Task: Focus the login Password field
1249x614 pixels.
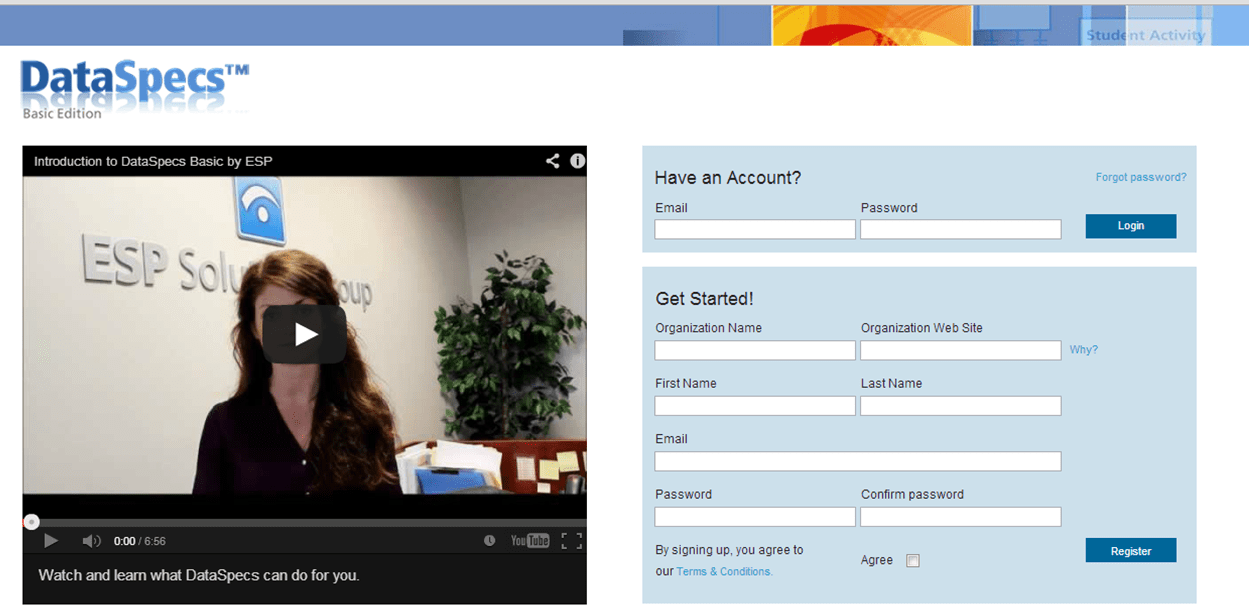Action: coord(961,229)
